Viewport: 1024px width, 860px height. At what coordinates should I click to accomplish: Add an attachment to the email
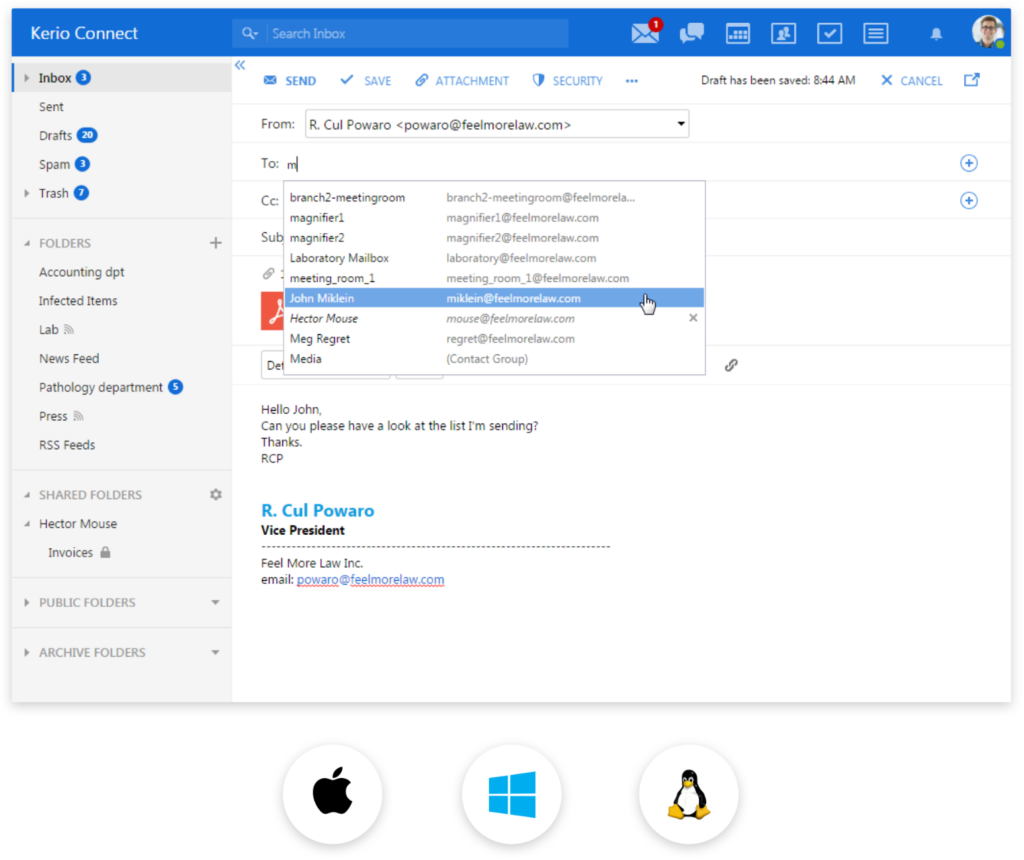point(462,80)
